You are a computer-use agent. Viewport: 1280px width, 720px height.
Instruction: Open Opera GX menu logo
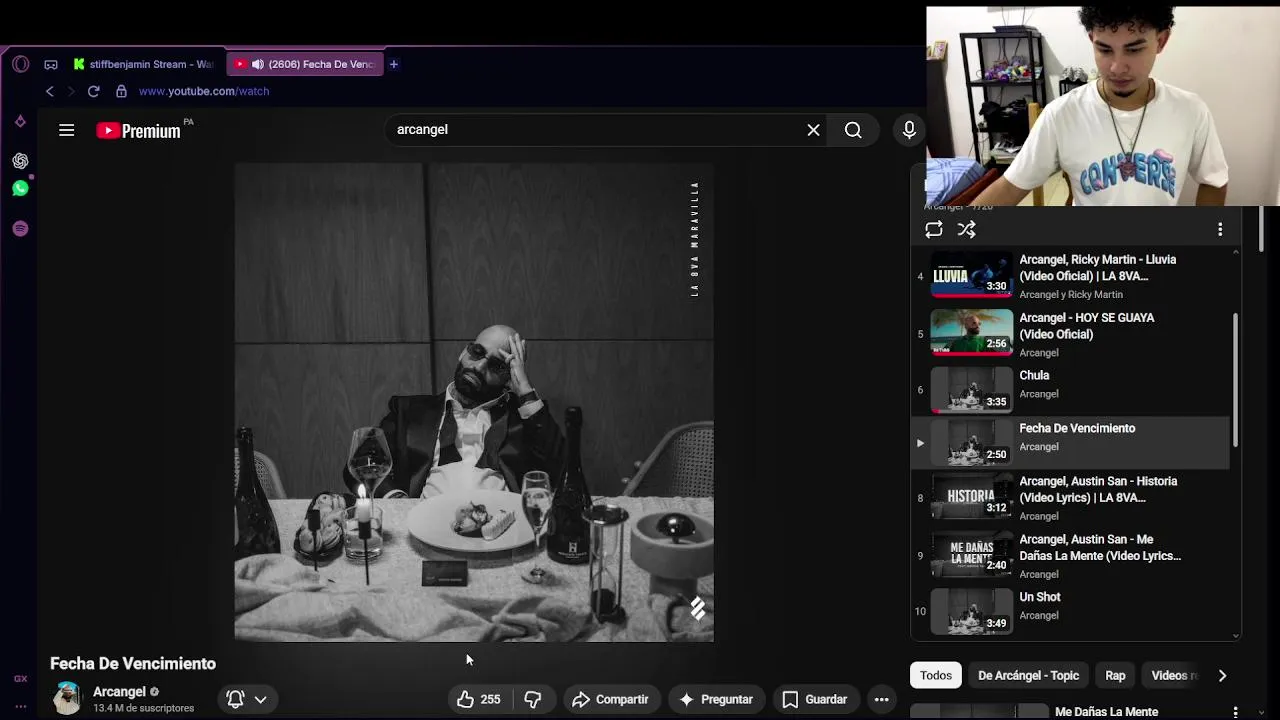(x=20, y=64)
